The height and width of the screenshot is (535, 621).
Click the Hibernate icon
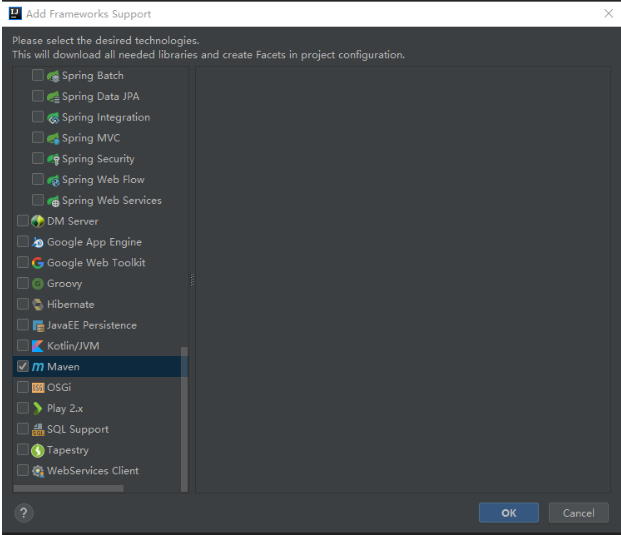coord(38,304)
